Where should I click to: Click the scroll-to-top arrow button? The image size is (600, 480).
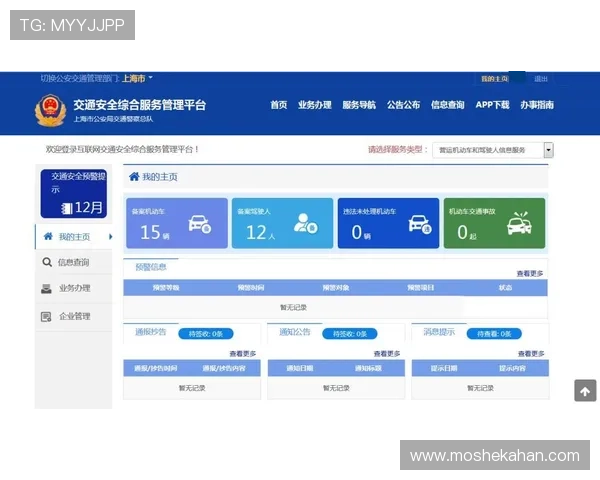pyautogui.click(x=585, y=390)
